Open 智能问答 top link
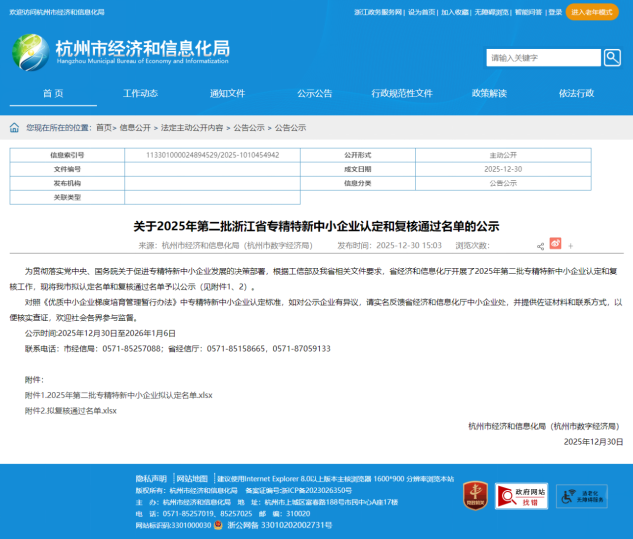Image resolution: width=633 pixels, height=539 pixels. click(528, 12)
